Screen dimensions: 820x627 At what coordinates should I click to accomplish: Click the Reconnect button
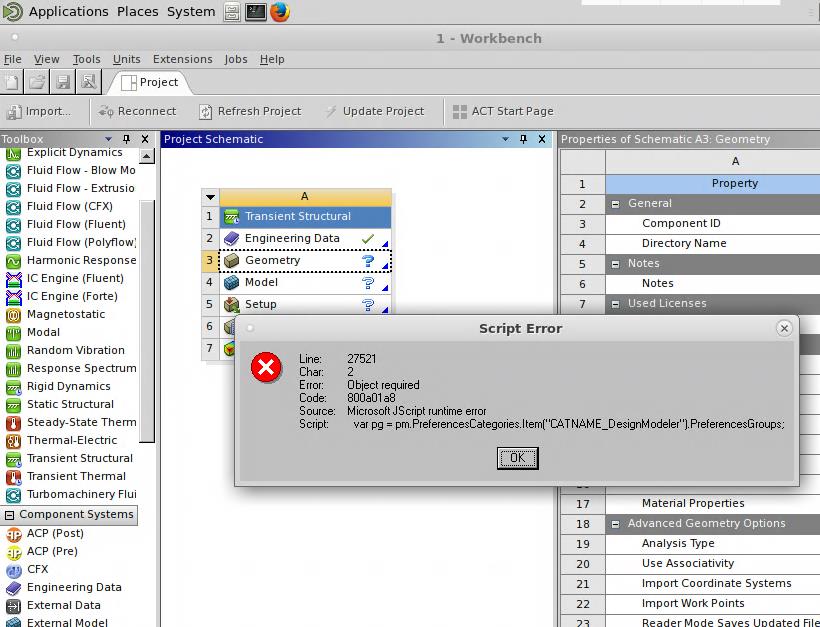tap(138, 111)
